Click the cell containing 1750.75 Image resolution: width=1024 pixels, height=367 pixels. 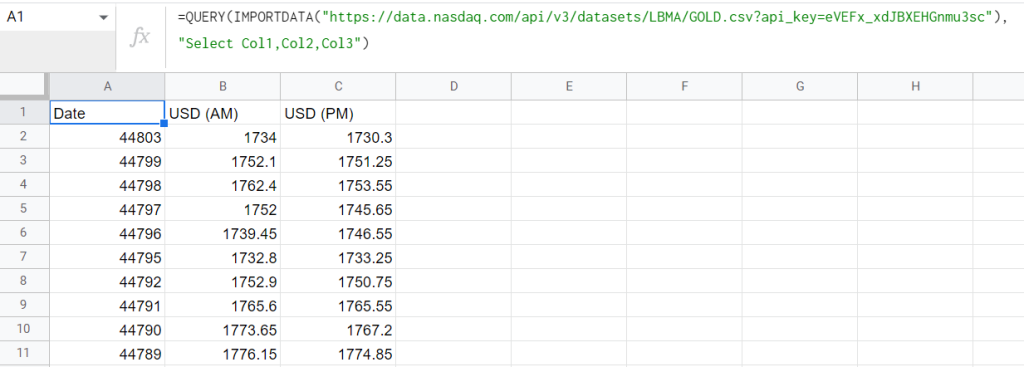(x=338, y=282)
